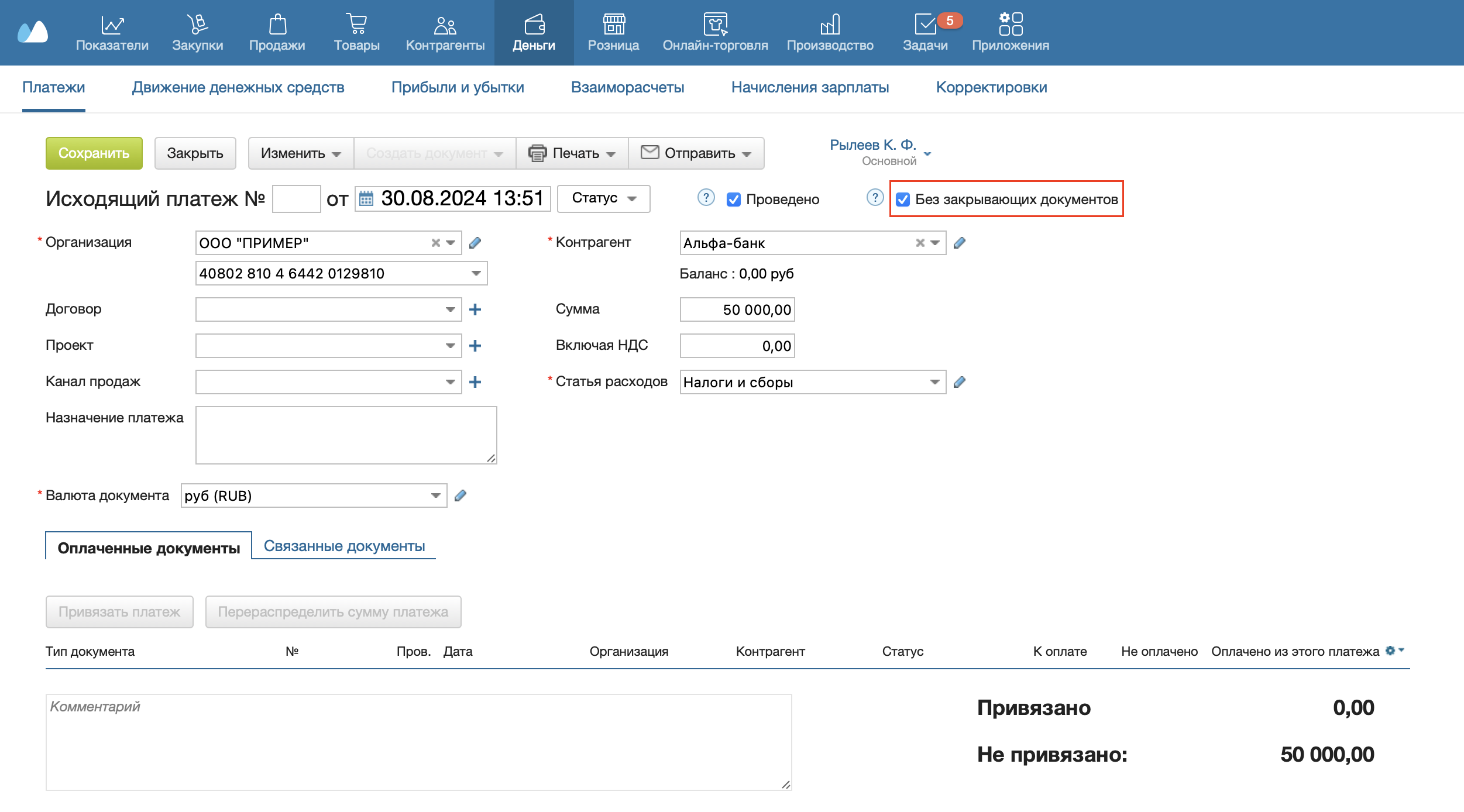Image resolution: width=1464 pixels, height=812 pixels.
Task: Open the Проект dropdown
Action: pos(450,346)
